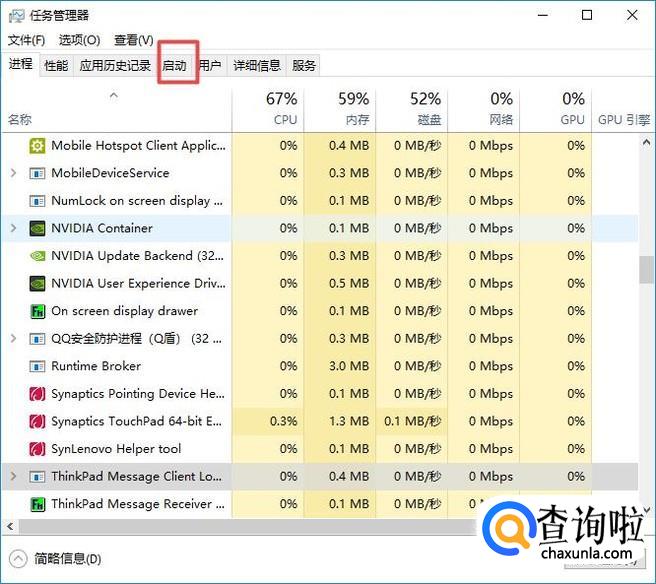Screen dimensions: 656x584
Task: Click the vertical scrollbar up arrow
Action: pyautogui.click(x=646, y=143)
